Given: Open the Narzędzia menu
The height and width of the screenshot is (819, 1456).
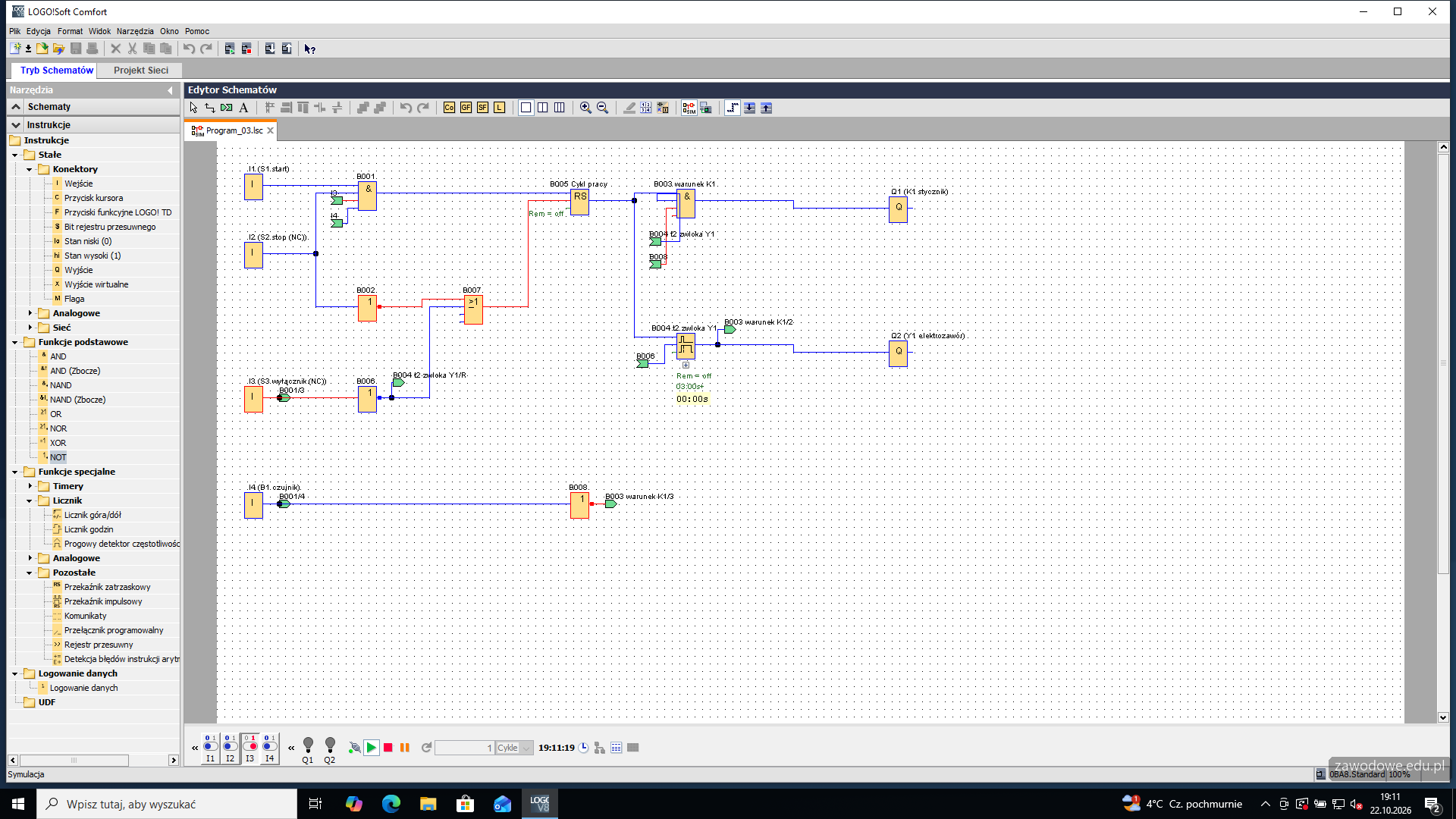Looking at the screenshot, I should [x=135, y=31].
